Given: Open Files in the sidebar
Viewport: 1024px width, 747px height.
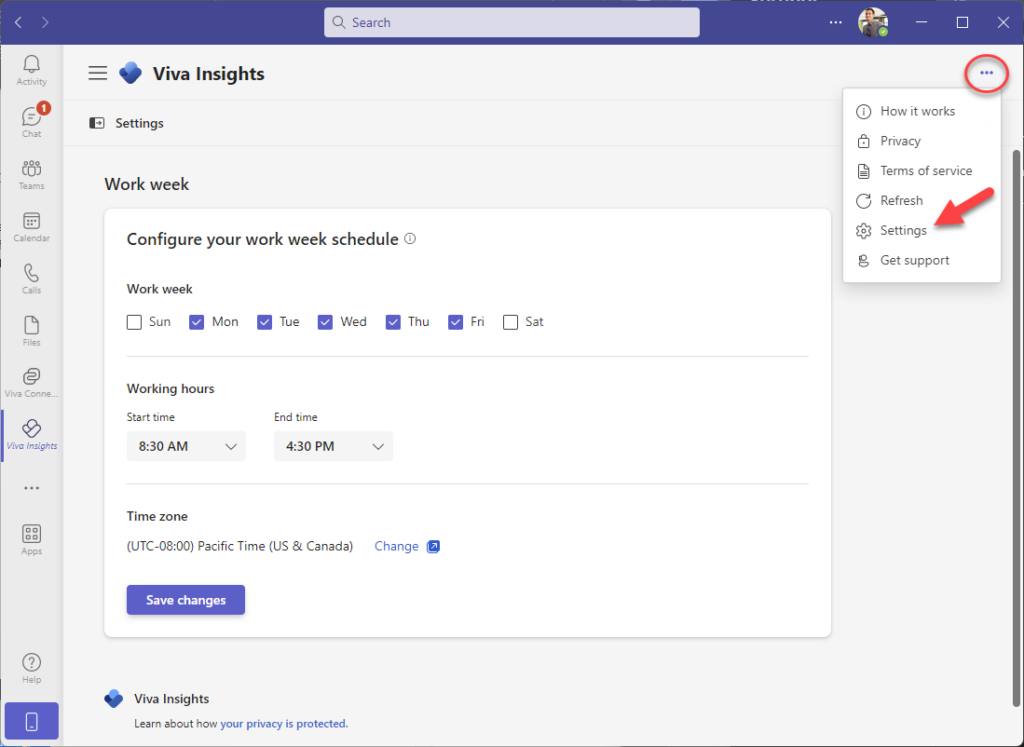Looking at the screenshot, I should [31, 331].
